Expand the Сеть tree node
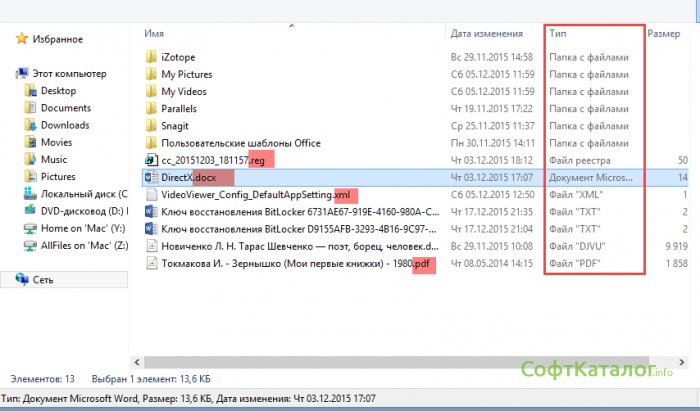 pos(8,280)
